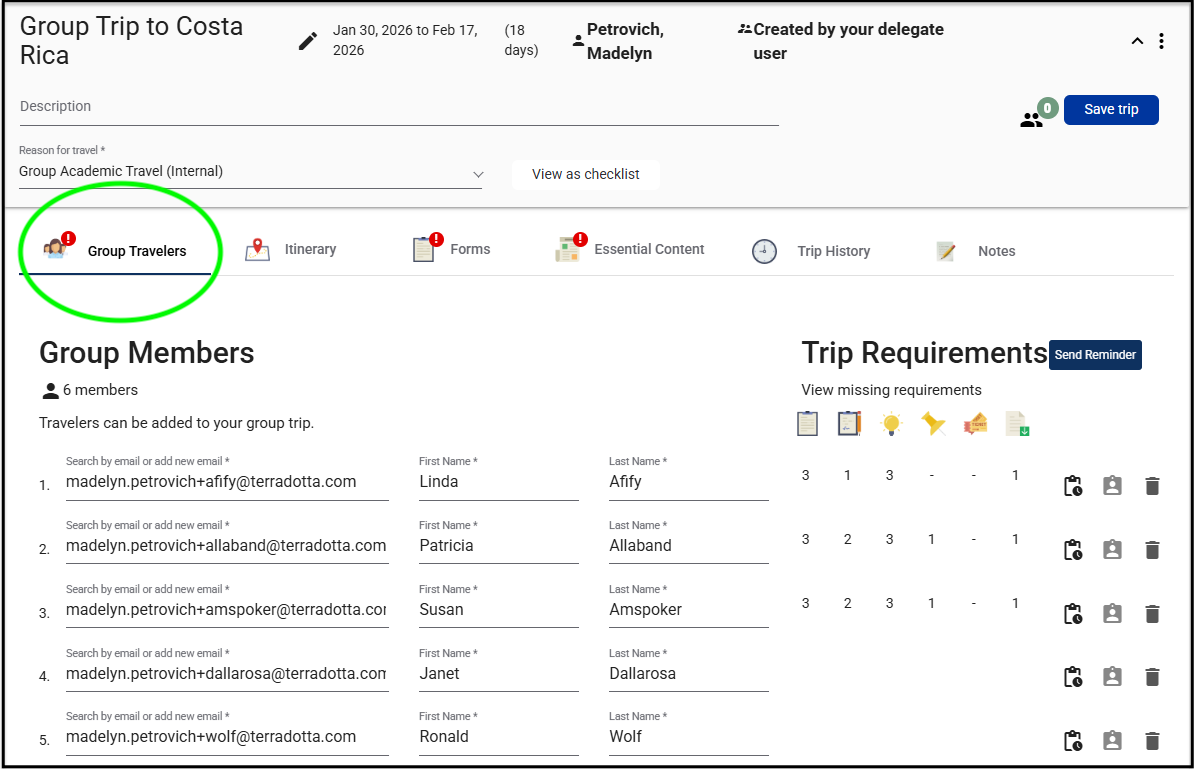Switch to the Itinerary tab

[x=291, y=250]
